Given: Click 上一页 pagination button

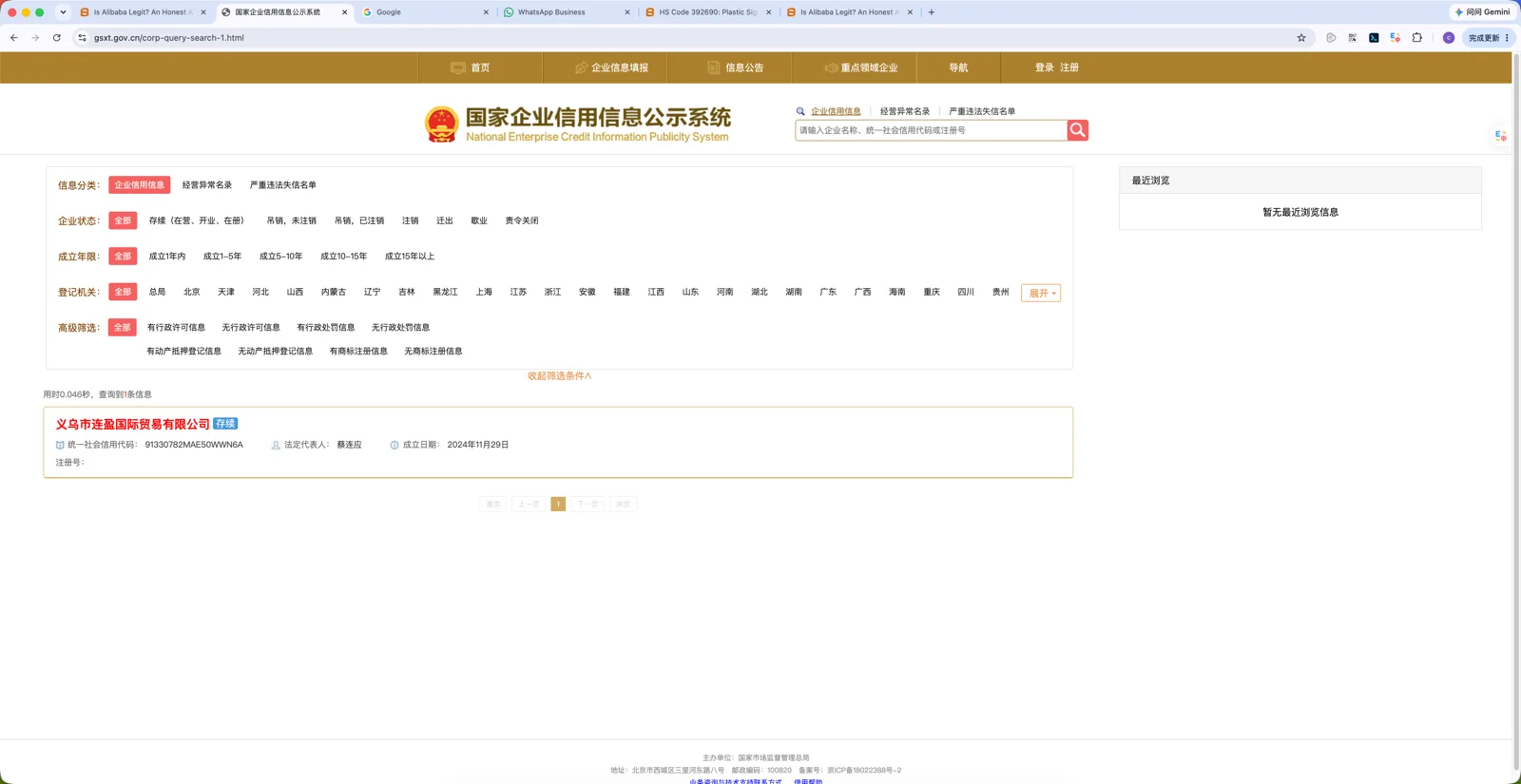Looking at the screenshot, I should click(x=529, y=505).
